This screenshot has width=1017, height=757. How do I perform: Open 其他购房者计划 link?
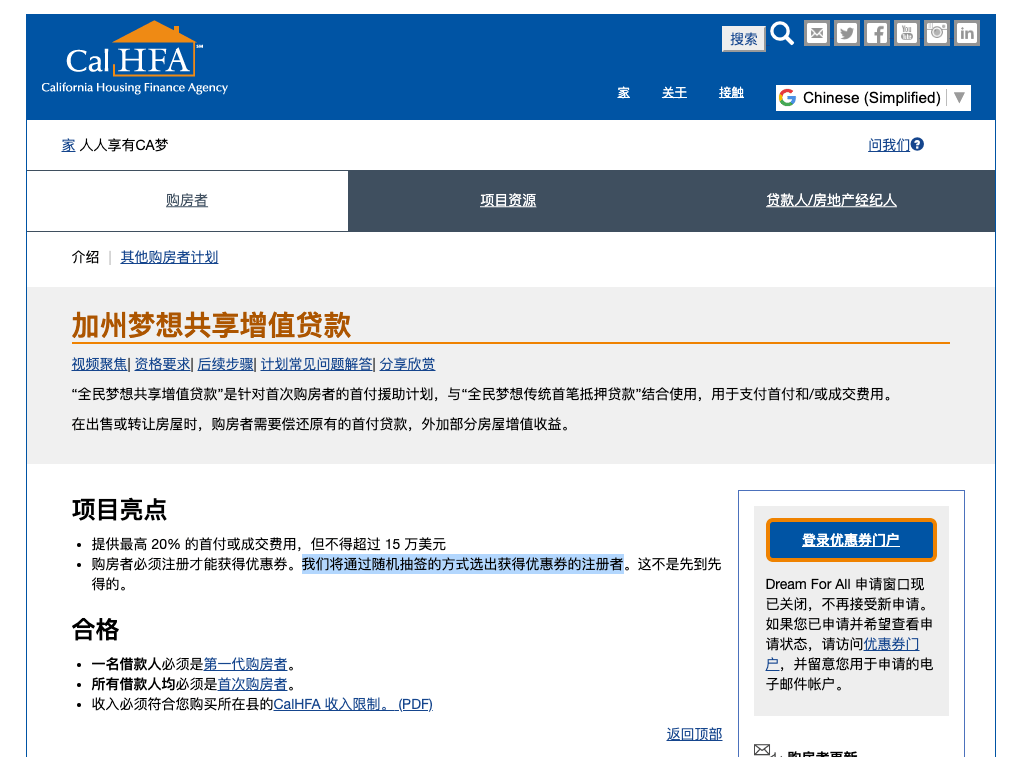click(169, 257)
